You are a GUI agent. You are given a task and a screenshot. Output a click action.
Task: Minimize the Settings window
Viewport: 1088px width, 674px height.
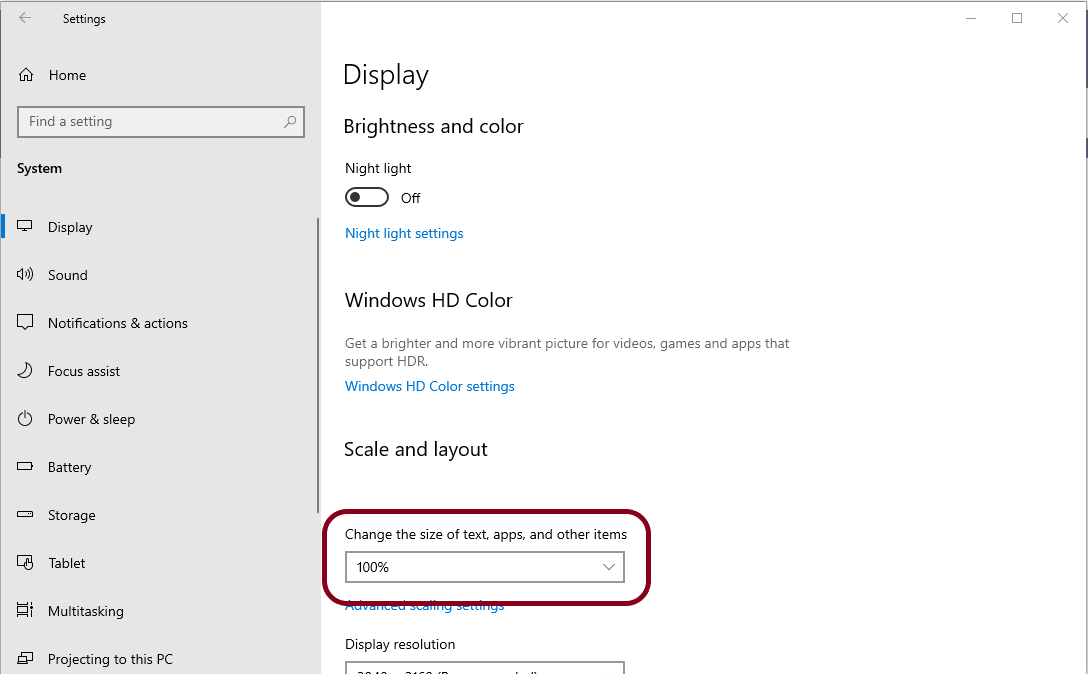tap(971, 18)
